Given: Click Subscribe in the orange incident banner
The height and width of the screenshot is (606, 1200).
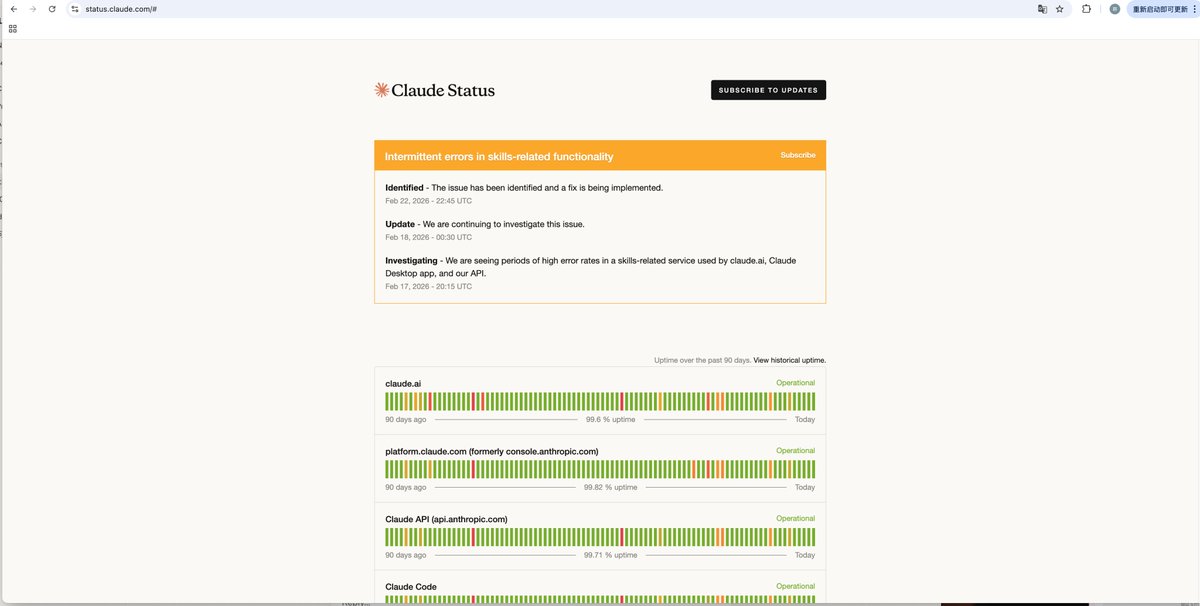Looking at the screenshot, I should [x=798, y=155].
